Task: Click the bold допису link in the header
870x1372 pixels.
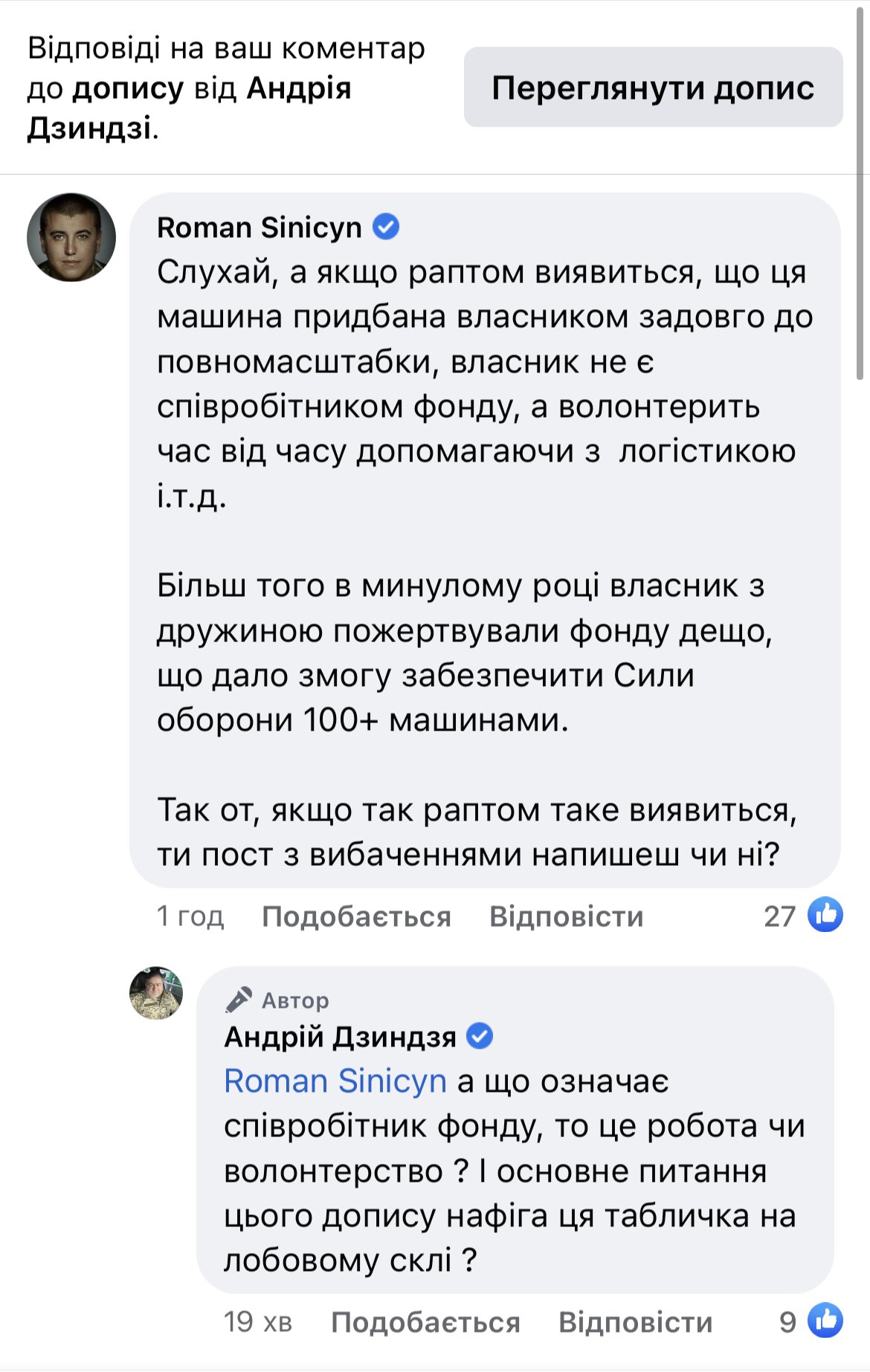Action: tap(128, 88)
